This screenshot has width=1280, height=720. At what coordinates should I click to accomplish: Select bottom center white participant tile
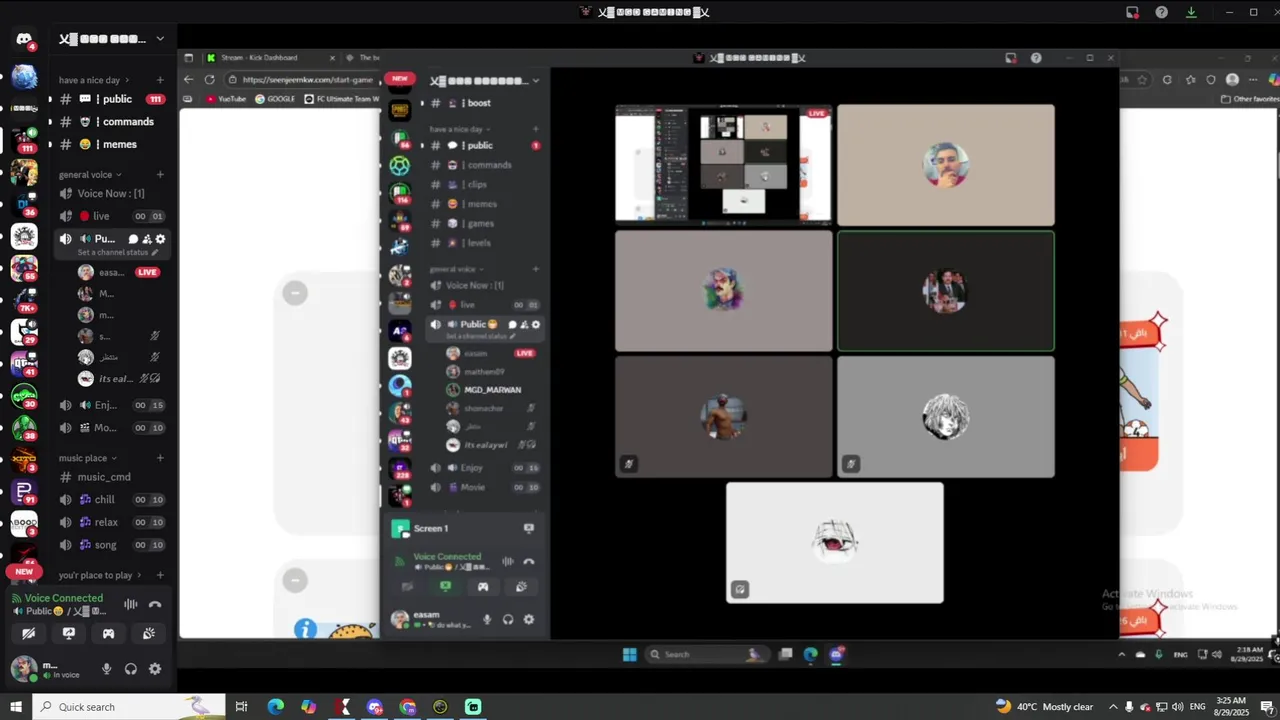pos(834,543)
